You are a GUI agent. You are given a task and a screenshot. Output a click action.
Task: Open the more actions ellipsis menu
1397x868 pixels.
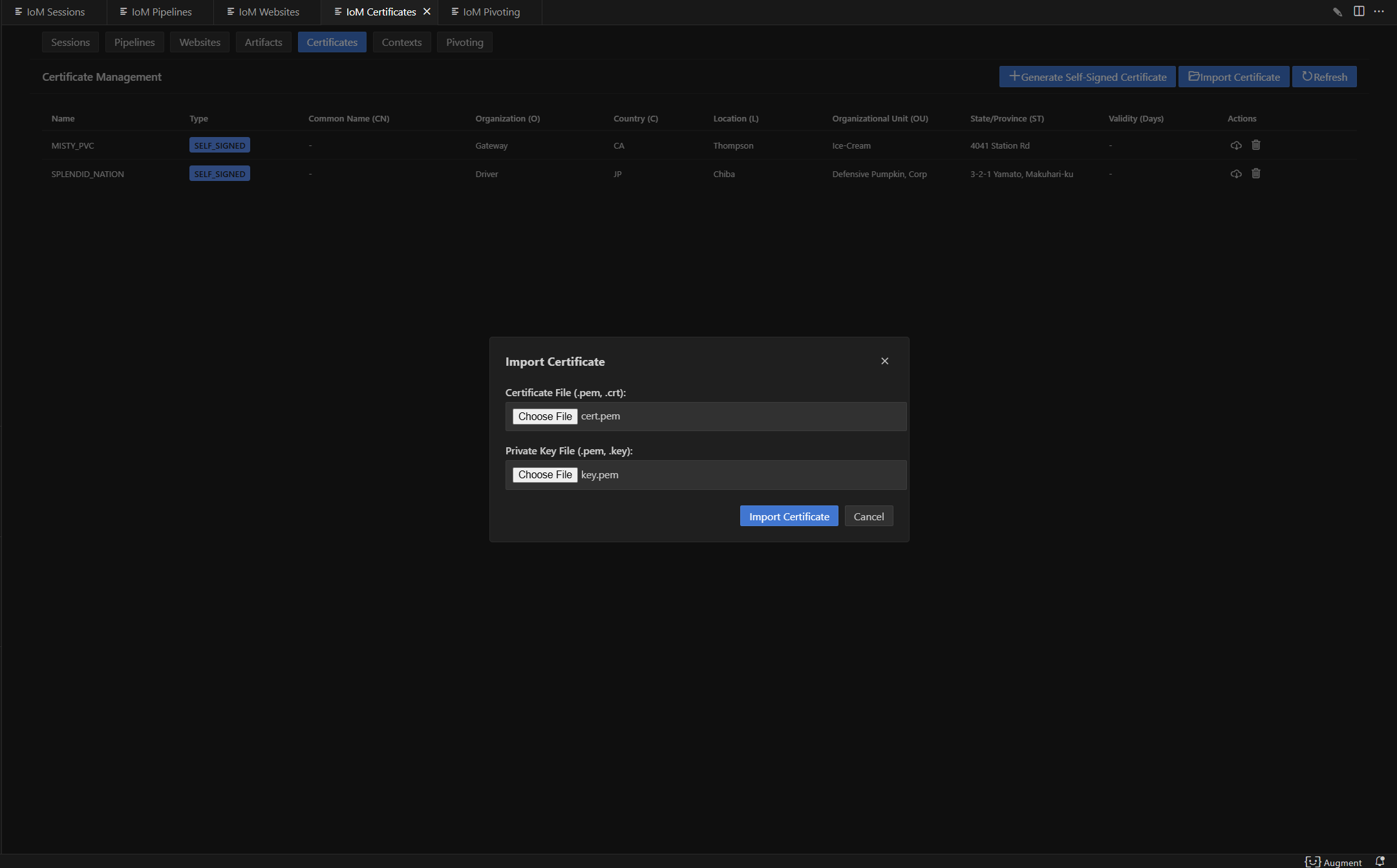tap(1379, 12)
